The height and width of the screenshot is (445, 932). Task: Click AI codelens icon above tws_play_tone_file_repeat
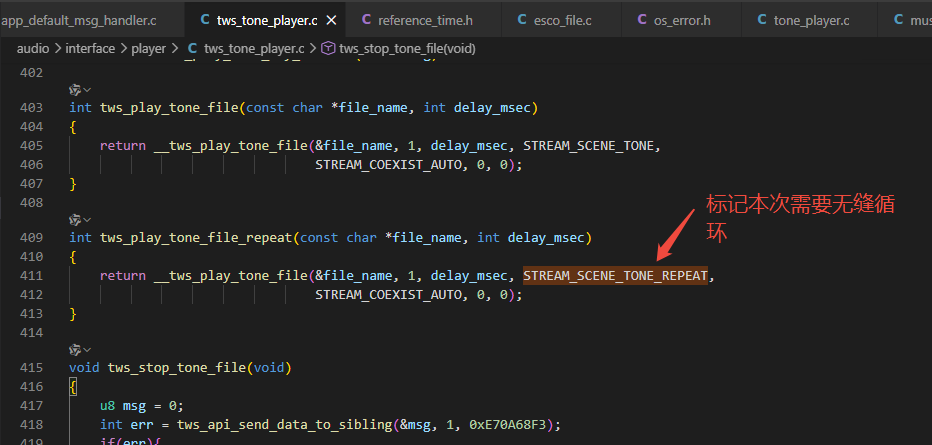click(x=75, y=220)
